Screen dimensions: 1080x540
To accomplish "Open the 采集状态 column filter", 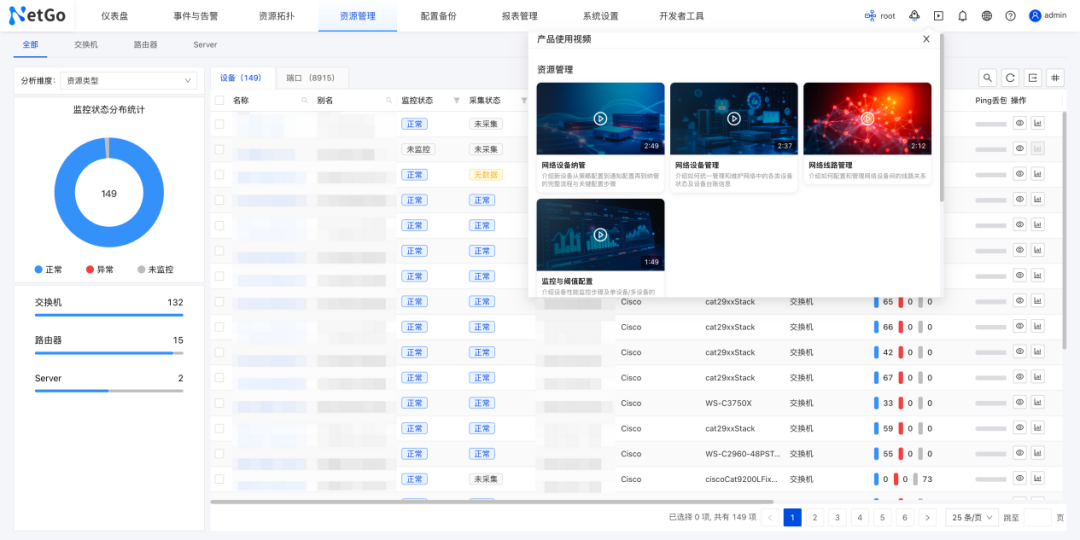I will (x=523, y=101).
